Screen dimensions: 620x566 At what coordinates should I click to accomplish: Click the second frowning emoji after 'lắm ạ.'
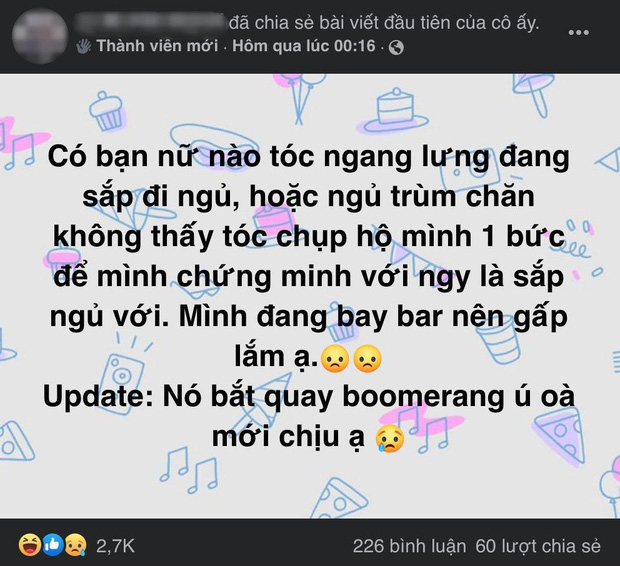[x=367, y=359]
